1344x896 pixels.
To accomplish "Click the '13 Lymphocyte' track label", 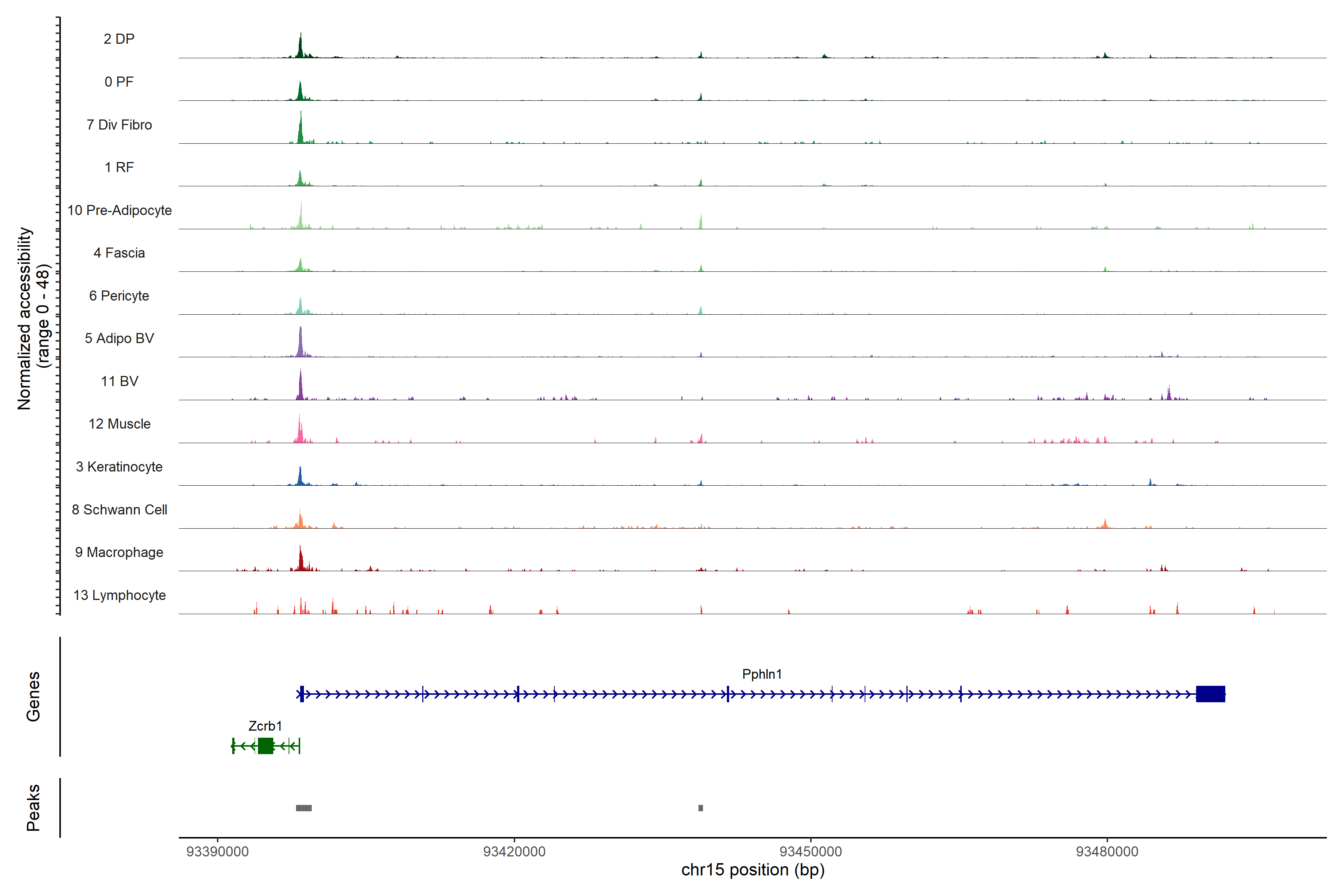I will 119,595.
